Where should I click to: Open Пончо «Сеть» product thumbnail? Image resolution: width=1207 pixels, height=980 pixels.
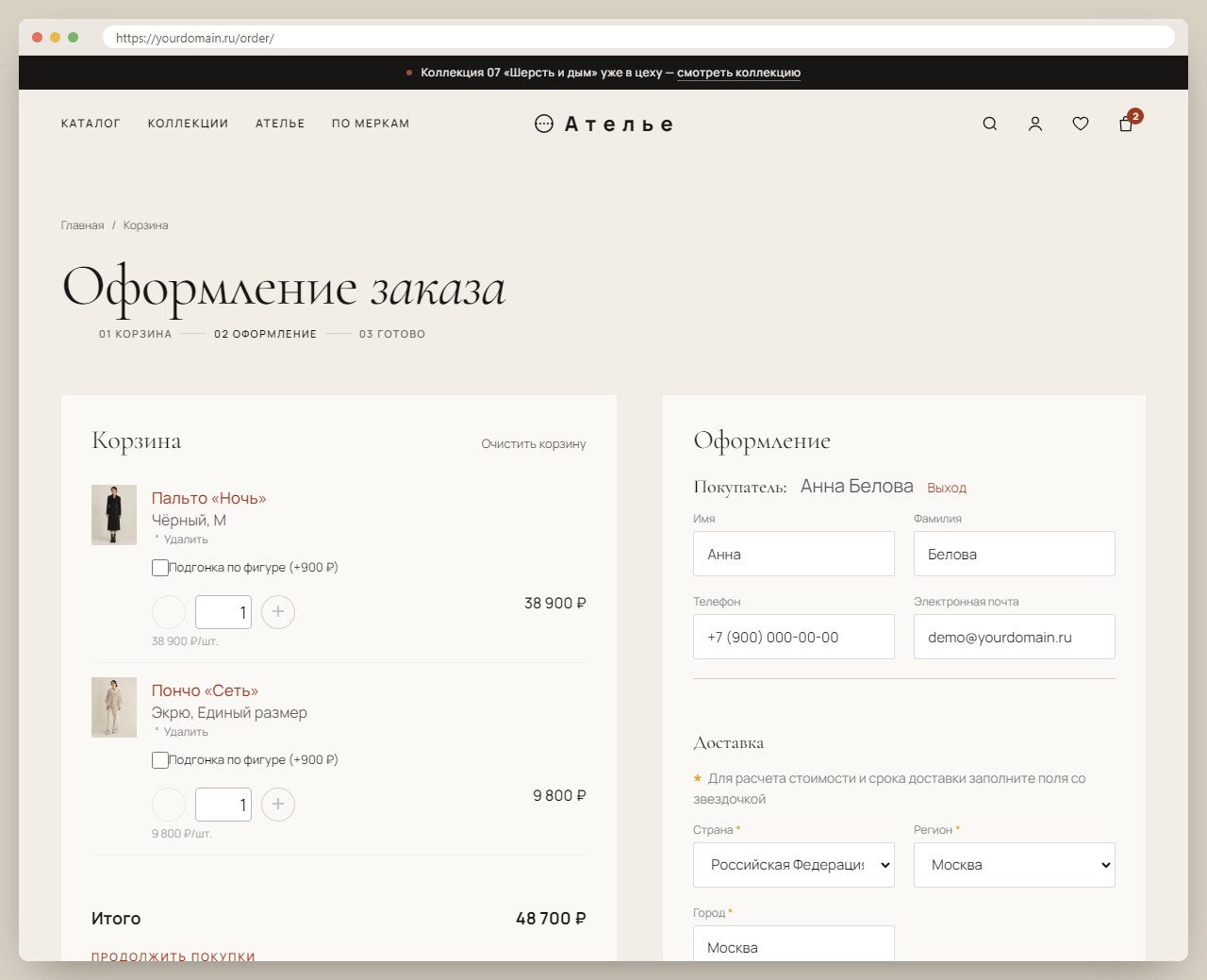click(114, 707)
